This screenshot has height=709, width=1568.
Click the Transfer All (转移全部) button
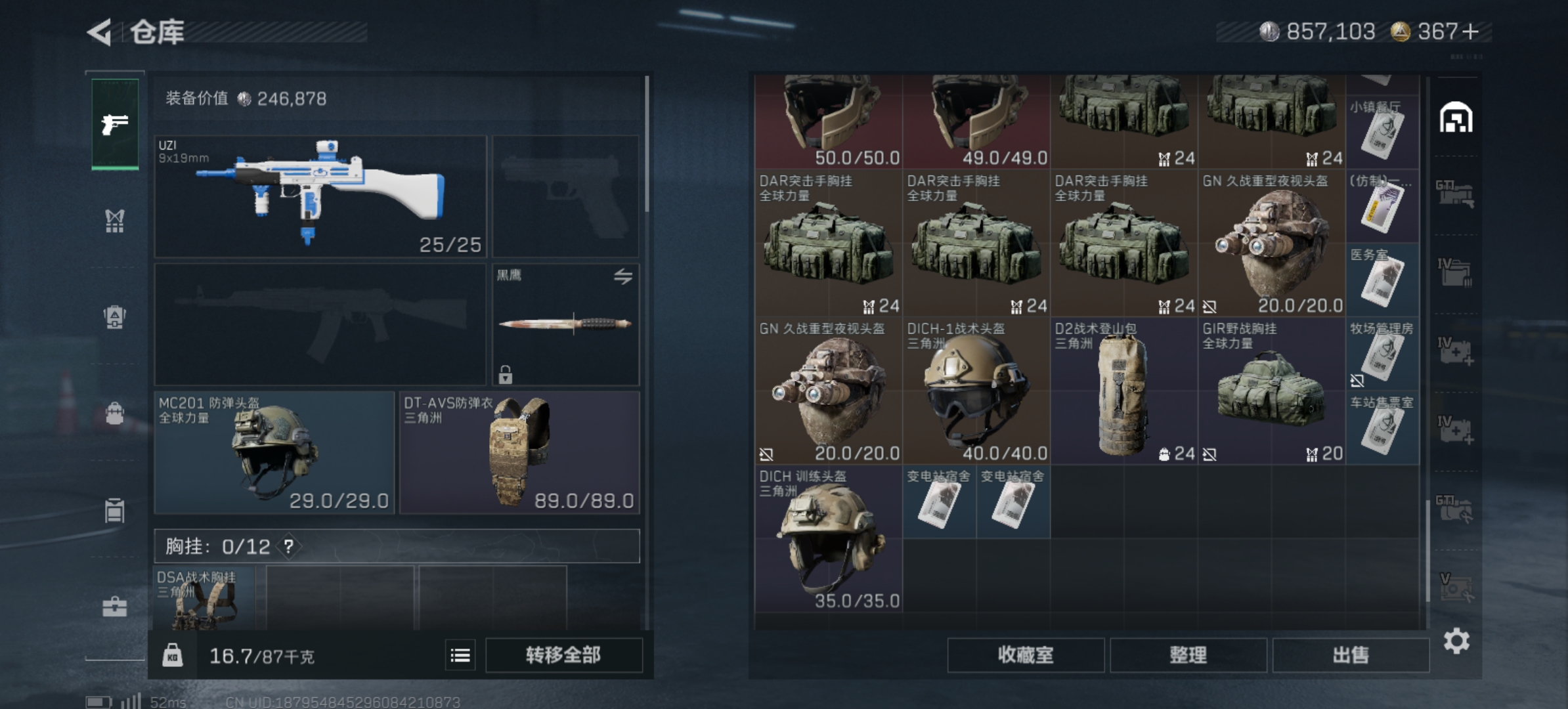[563, 655]
